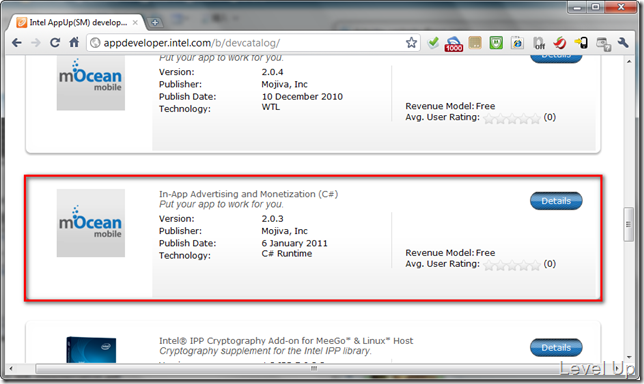The image size is (644, 384).
Task: Close the Intel AppUp developer tab
Action: tap(135, 23)
